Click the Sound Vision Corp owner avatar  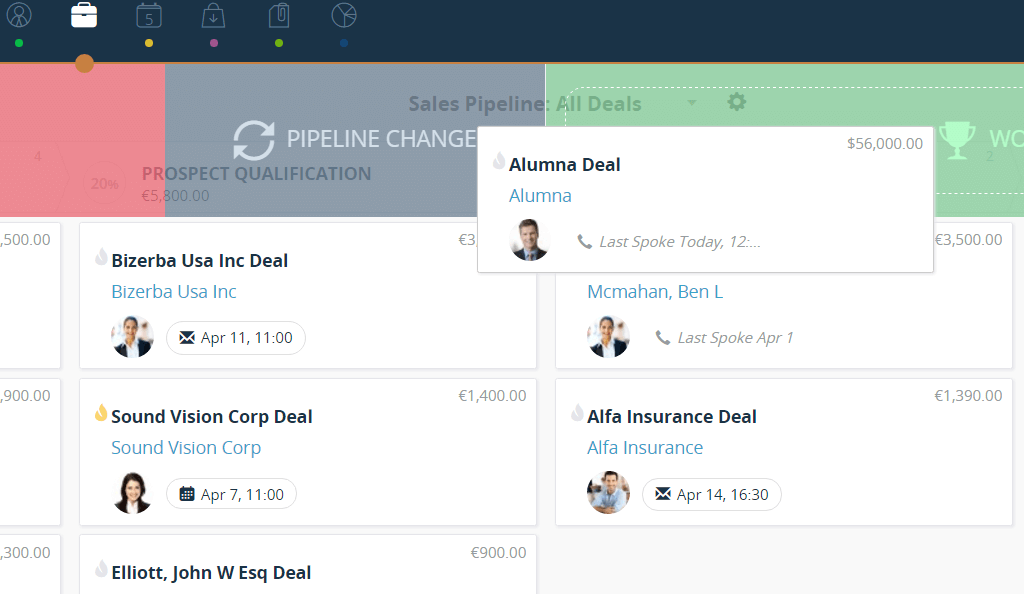click(132, 493)
